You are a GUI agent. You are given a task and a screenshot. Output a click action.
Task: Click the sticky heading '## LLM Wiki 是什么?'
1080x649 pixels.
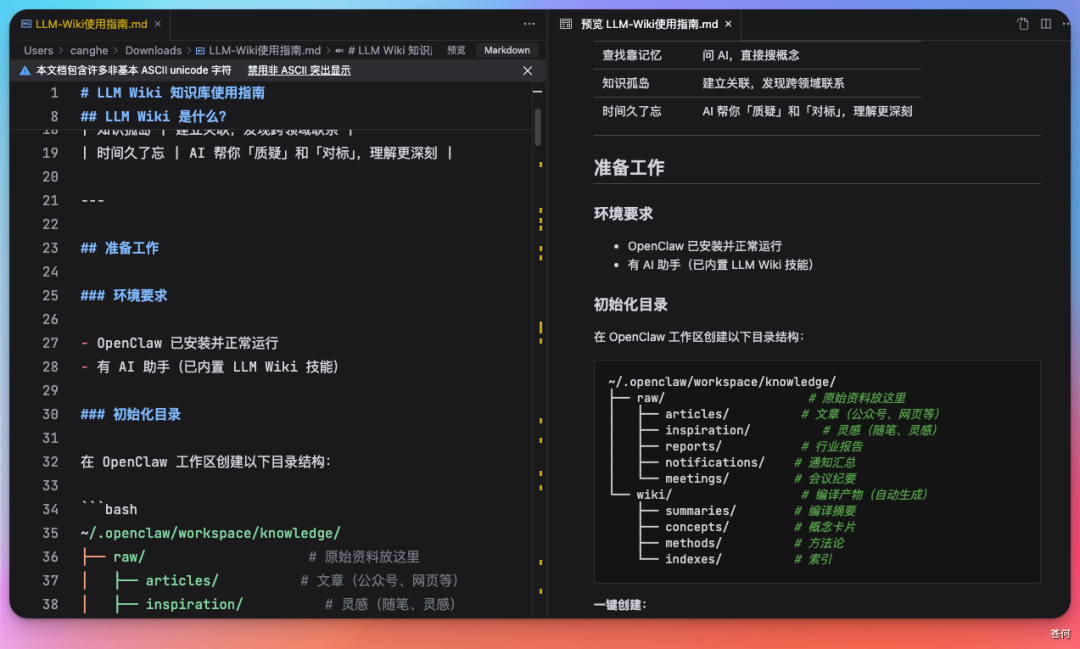pos(153,116)
